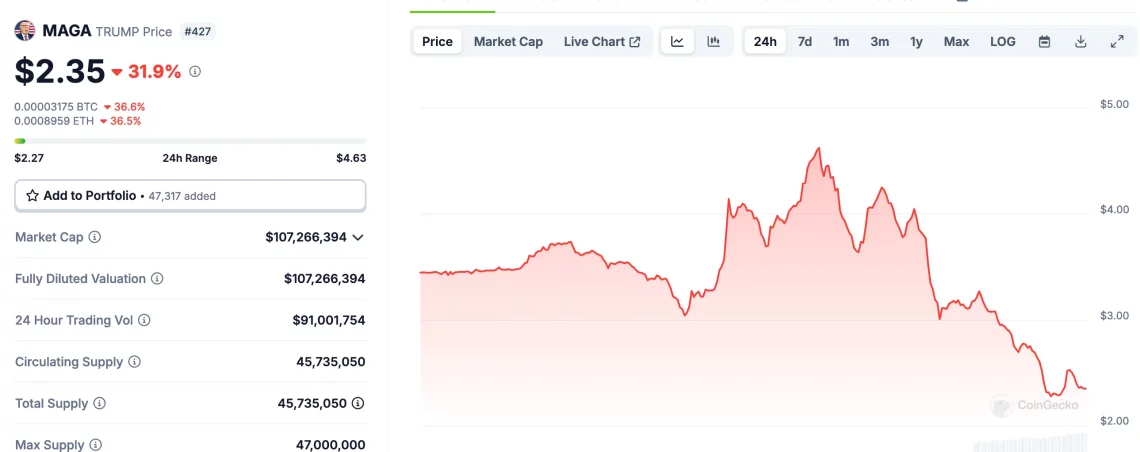The image size is (1140, 452).
Task: Open Live Chart external link
Action: [x=602, y=42]
